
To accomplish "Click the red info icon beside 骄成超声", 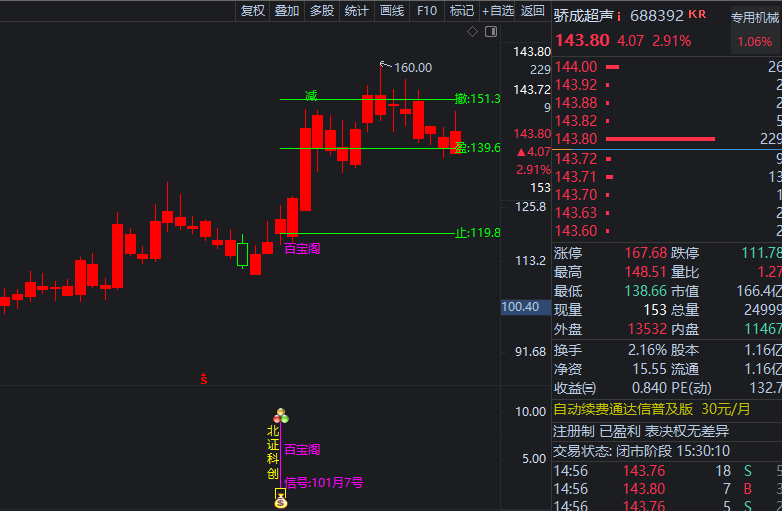I will tap(619, 16).
